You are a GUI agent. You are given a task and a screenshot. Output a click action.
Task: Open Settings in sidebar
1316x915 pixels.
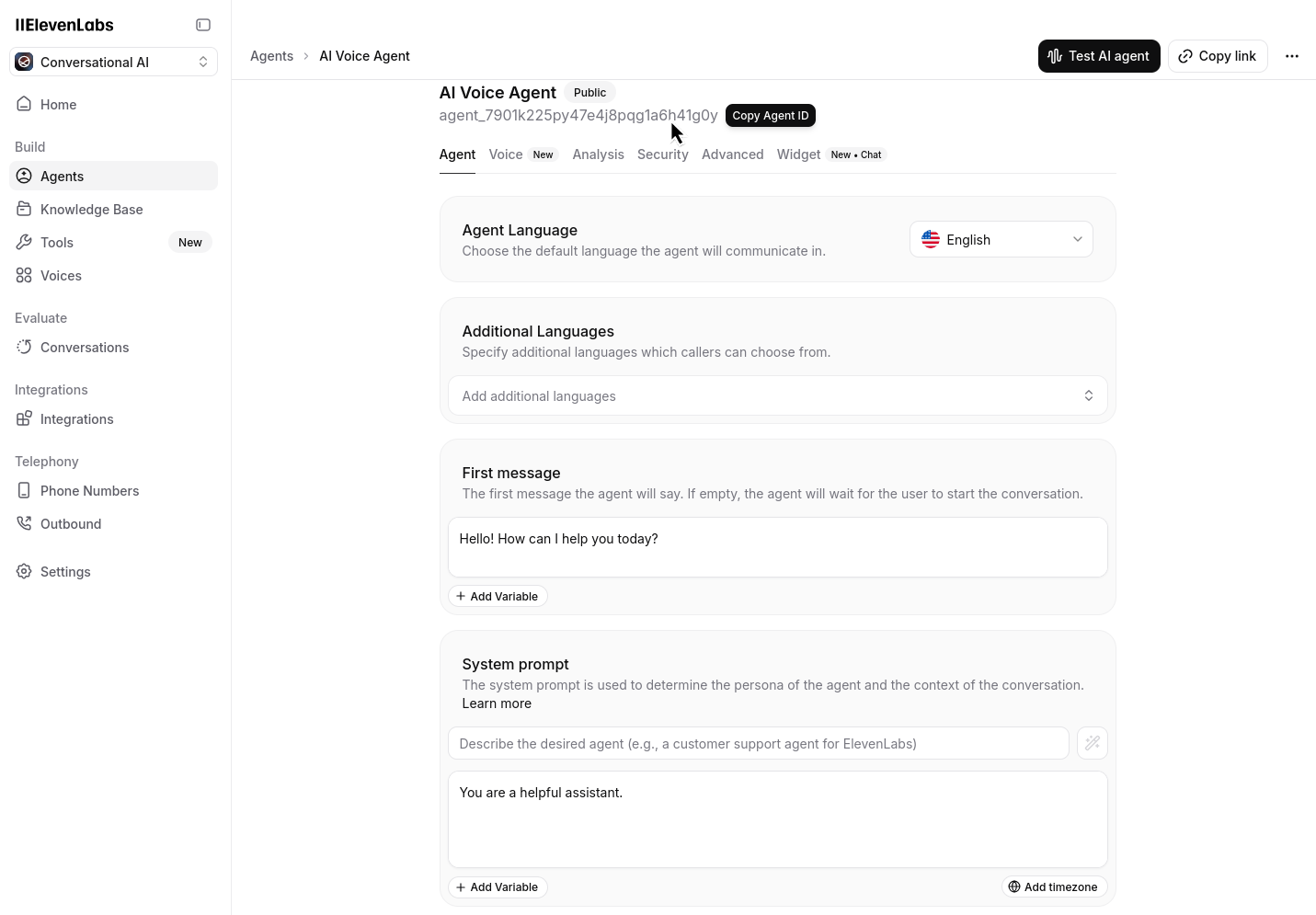(x=114, y=571)
